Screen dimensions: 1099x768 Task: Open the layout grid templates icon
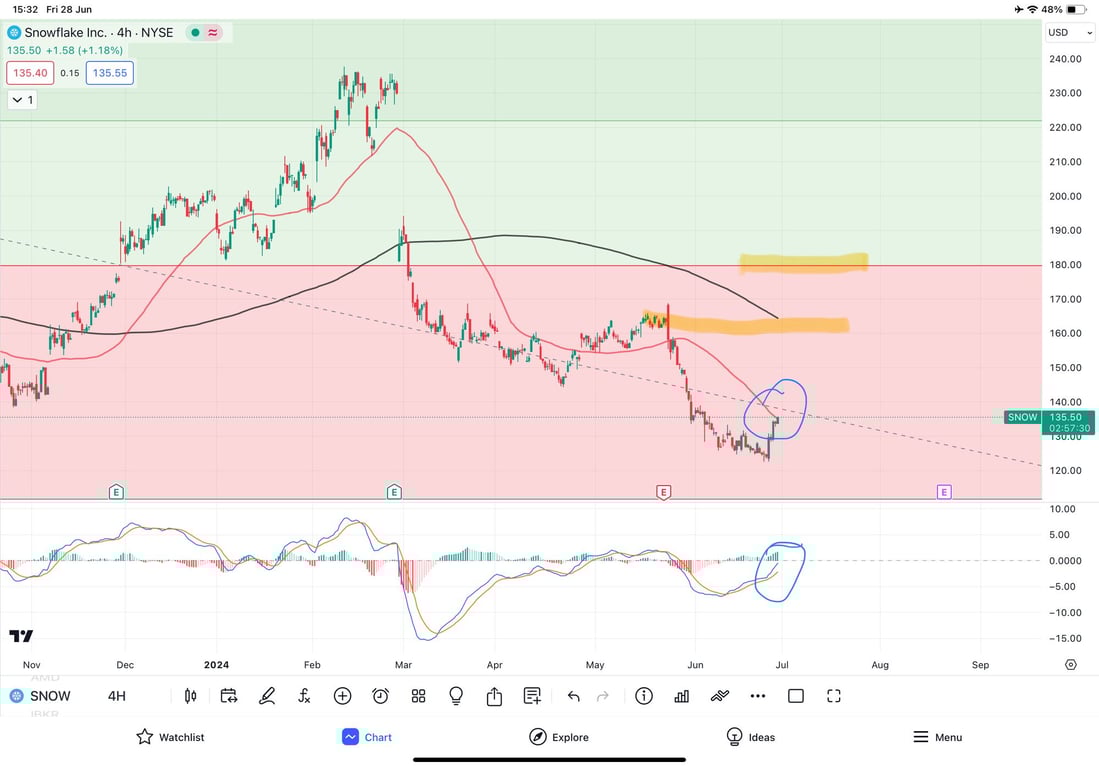tap(418, 696)
